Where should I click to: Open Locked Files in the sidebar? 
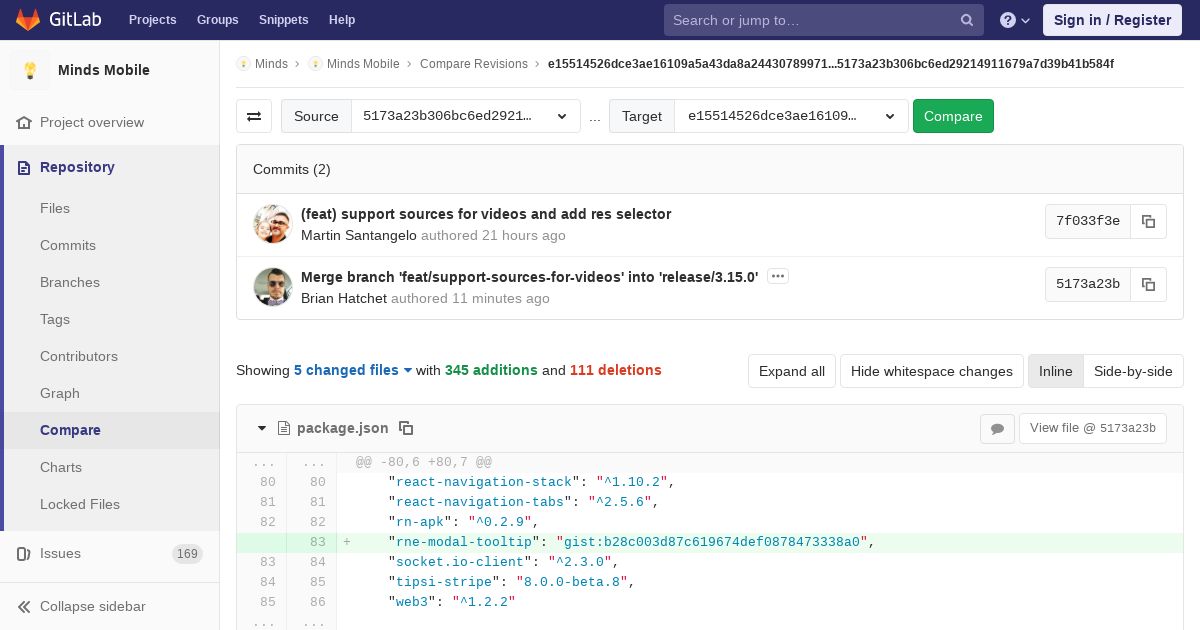[80, 504]
